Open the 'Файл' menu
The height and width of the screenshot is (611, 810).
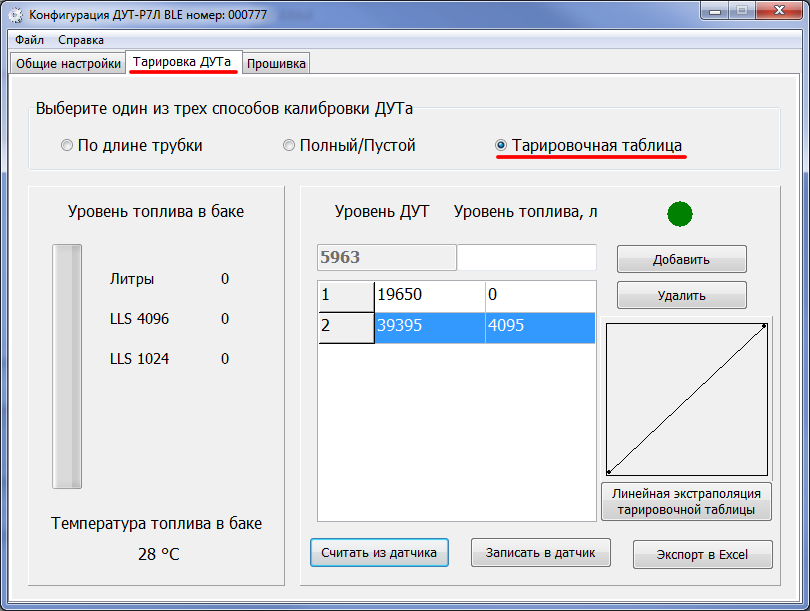tap(29, 40)
